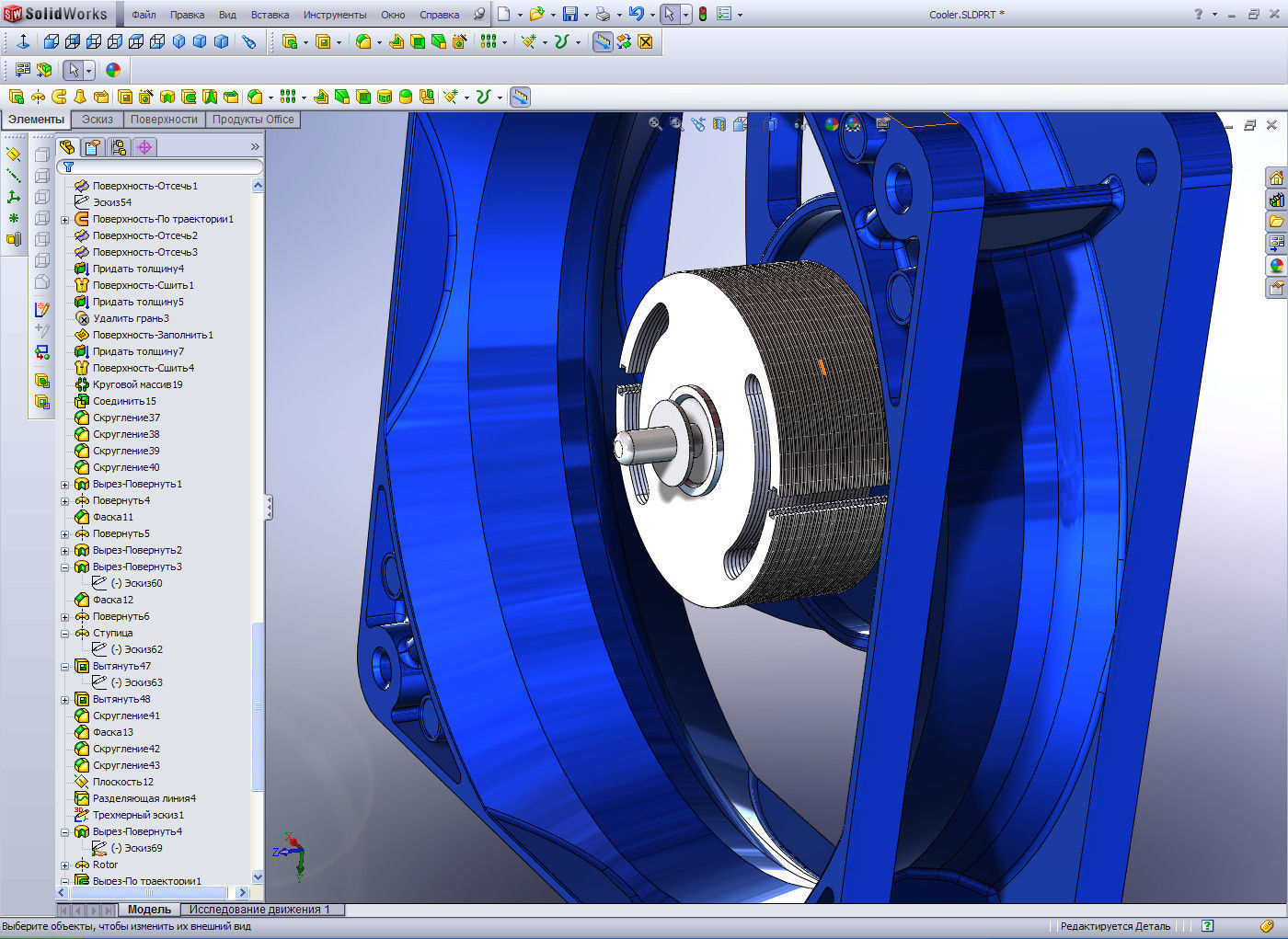
Task: Collapse Вытянуть47 tree node
Action: (65, 667)
